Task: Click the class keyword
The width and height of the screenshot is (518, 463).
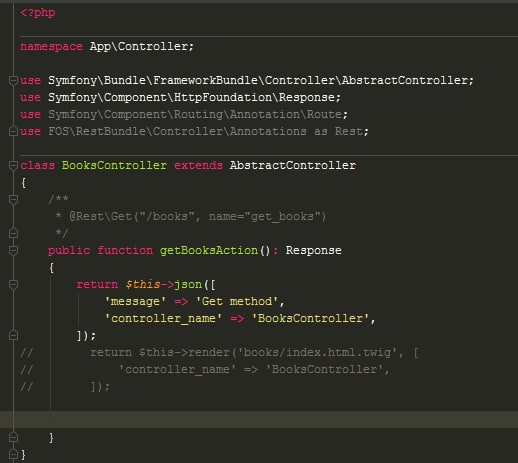Action: (x=37, y=165)
